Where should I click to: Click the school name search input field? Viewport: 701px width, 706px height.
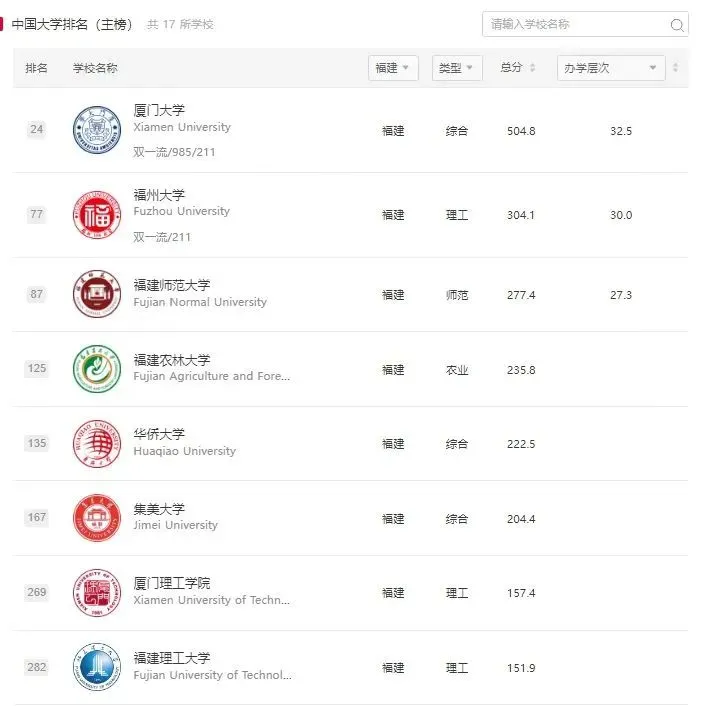pyautogui.click(x=575, y=25)
